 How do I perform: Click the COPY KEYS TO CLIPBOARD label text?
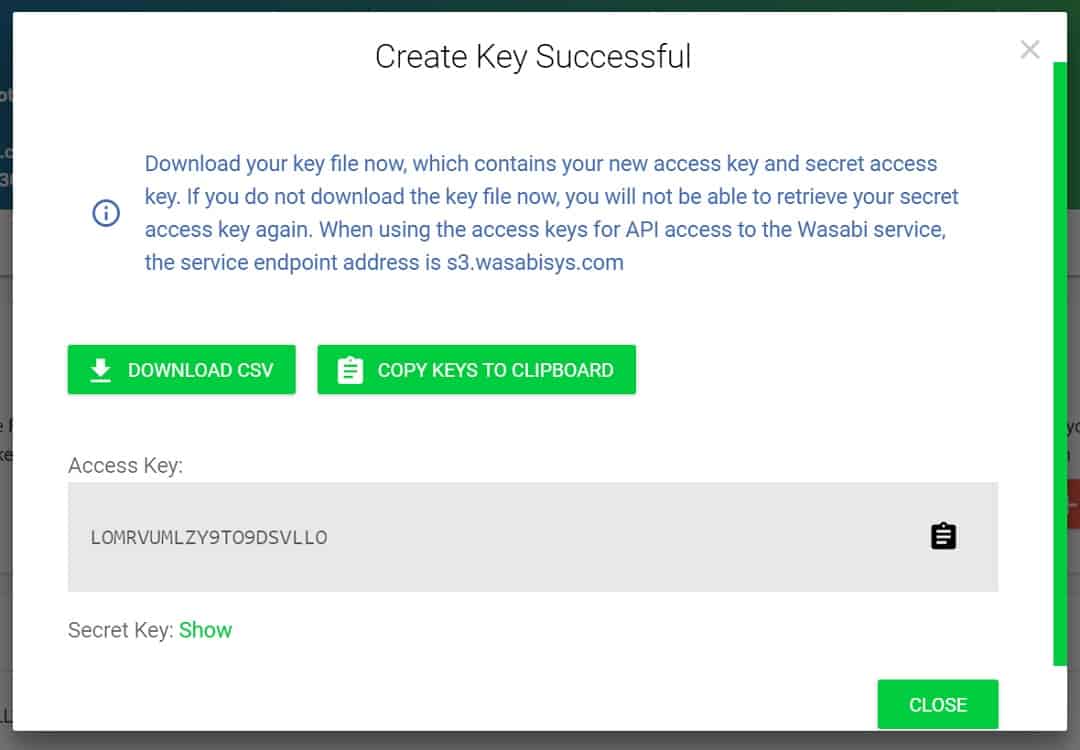click(495, 371)
